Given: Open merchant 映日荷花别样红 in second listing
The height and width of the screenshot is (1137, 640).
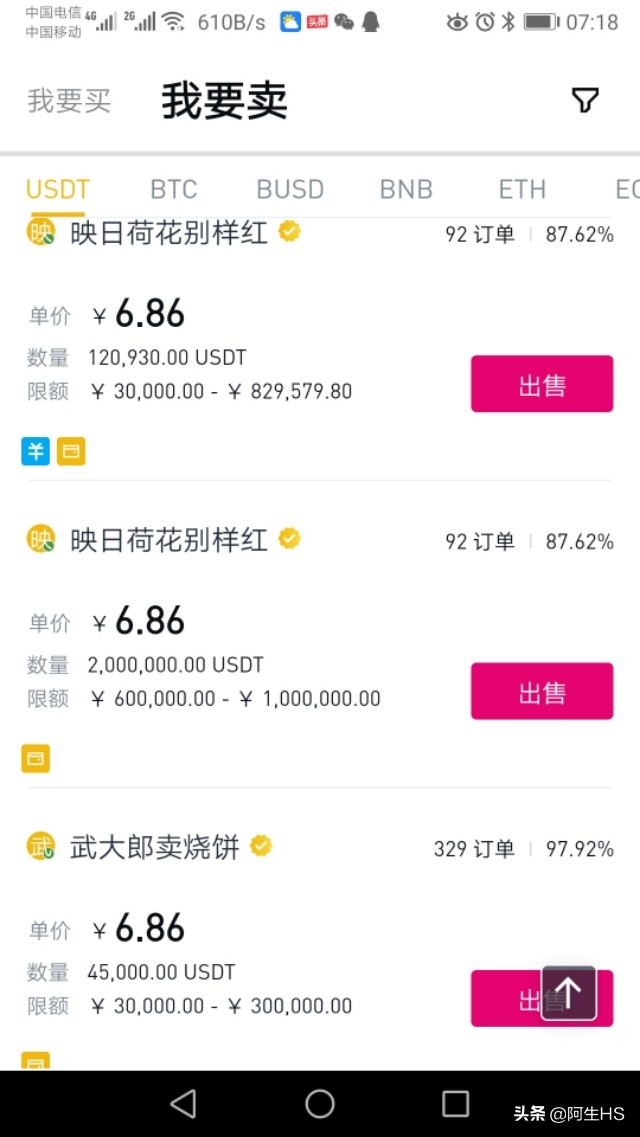Looking at the screenshot, I should coord(168,540).
